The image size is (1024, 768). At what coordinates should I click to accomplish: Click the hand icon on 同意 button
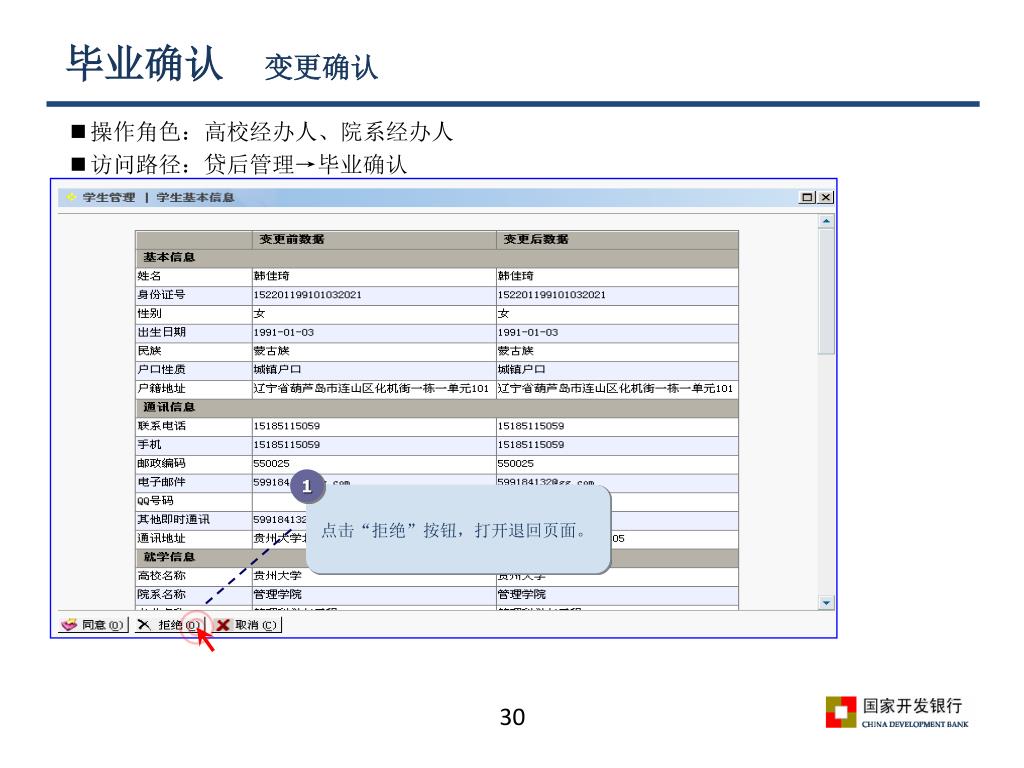(x=69, y=625)
